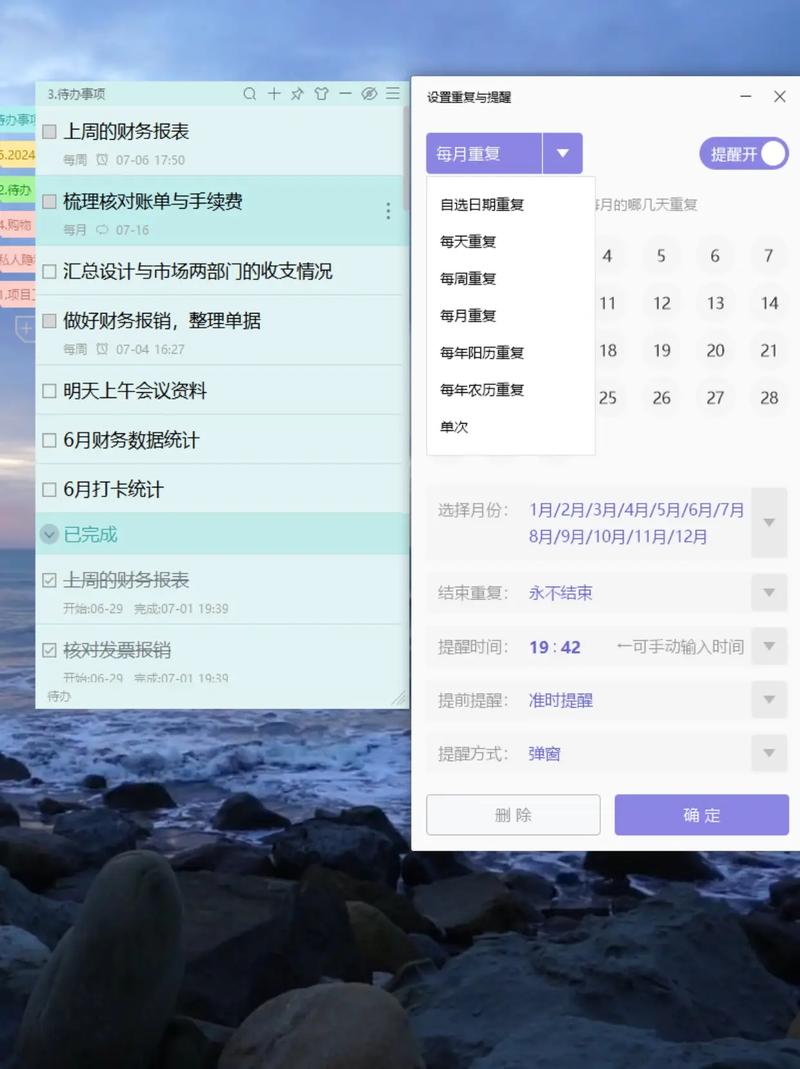Click the 永不结束 end-repeat value
Image resolution: width=800 pixels, height=1069 pixels.
(561, 593)
